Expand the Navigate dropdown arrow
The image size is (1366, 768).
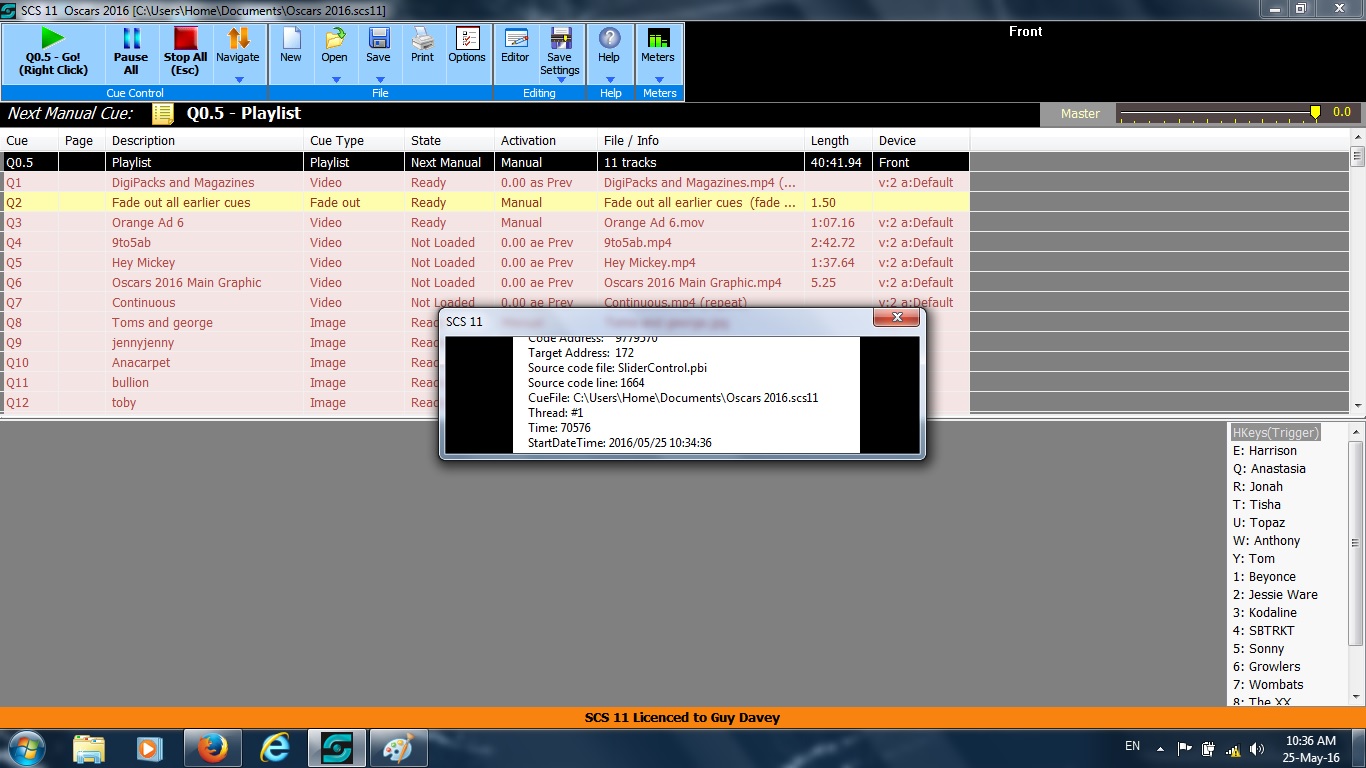[x=238, y=80]
